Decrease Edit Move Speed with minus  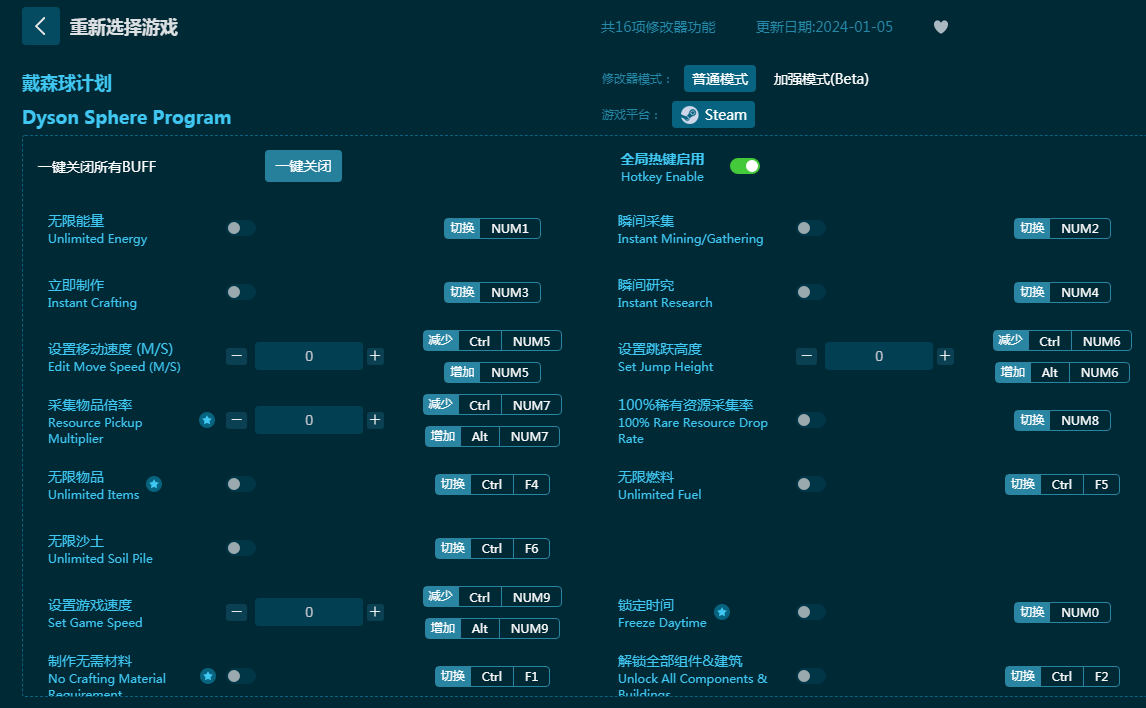pos(236,356)
